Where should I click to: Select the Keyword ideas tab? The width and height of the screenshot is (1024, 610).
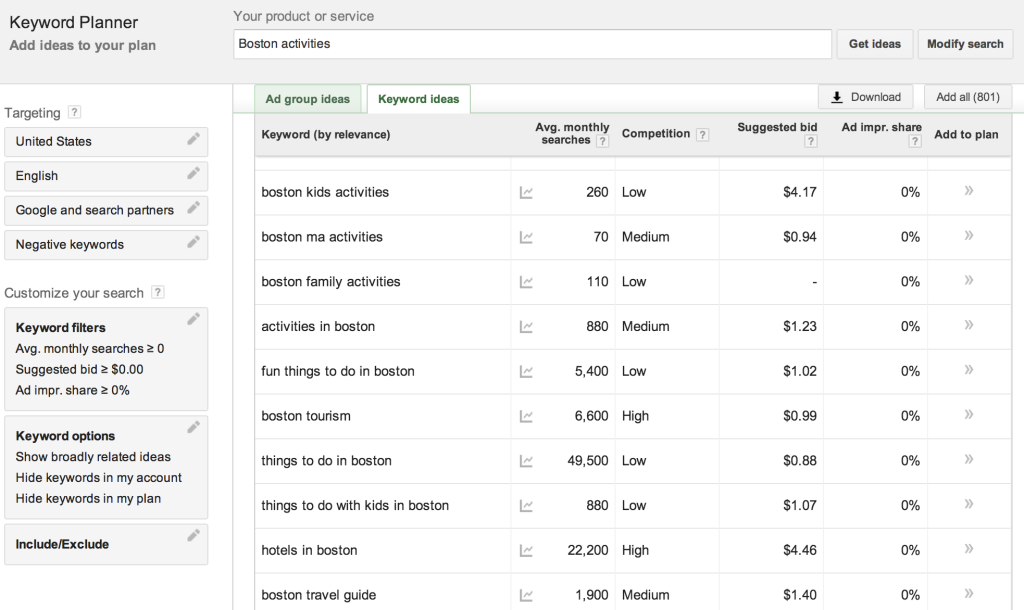(x=419, y=99)
